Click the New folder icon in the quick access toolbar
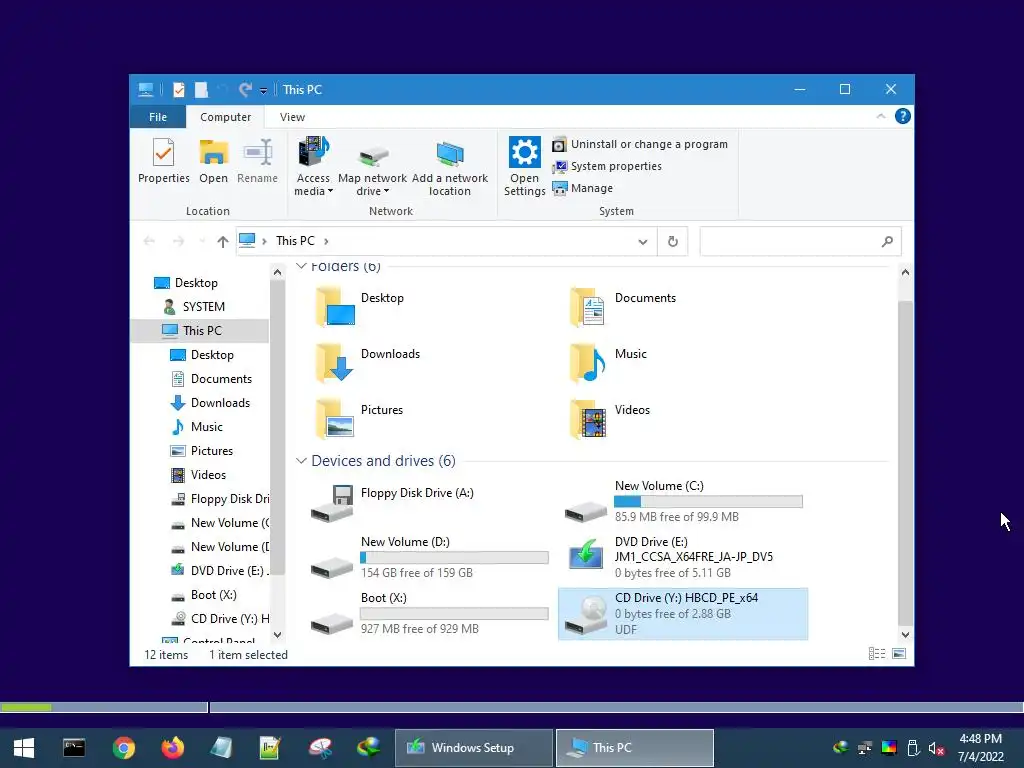Screen dimensions: 1024x768 pos(201,89)
